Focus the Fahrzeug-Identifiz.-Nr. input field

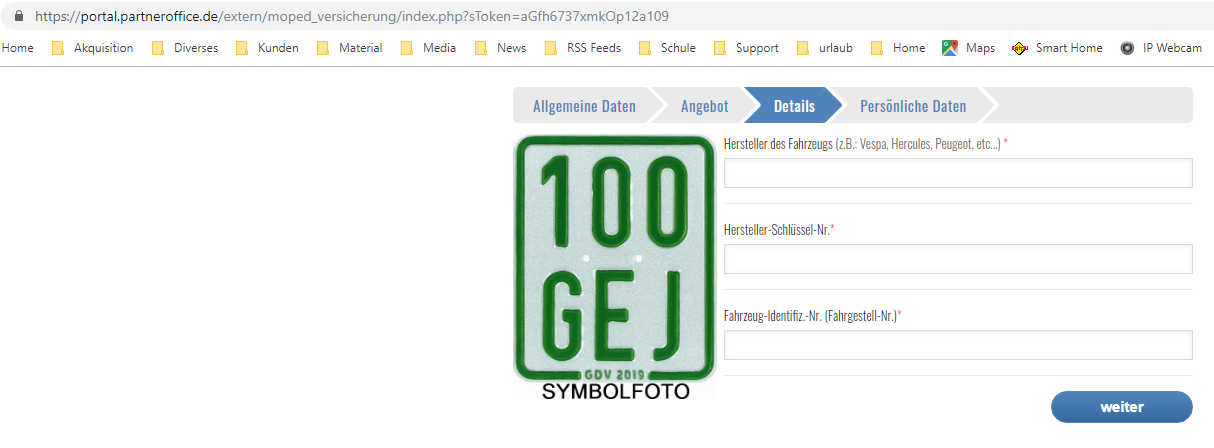coord(958,345)
